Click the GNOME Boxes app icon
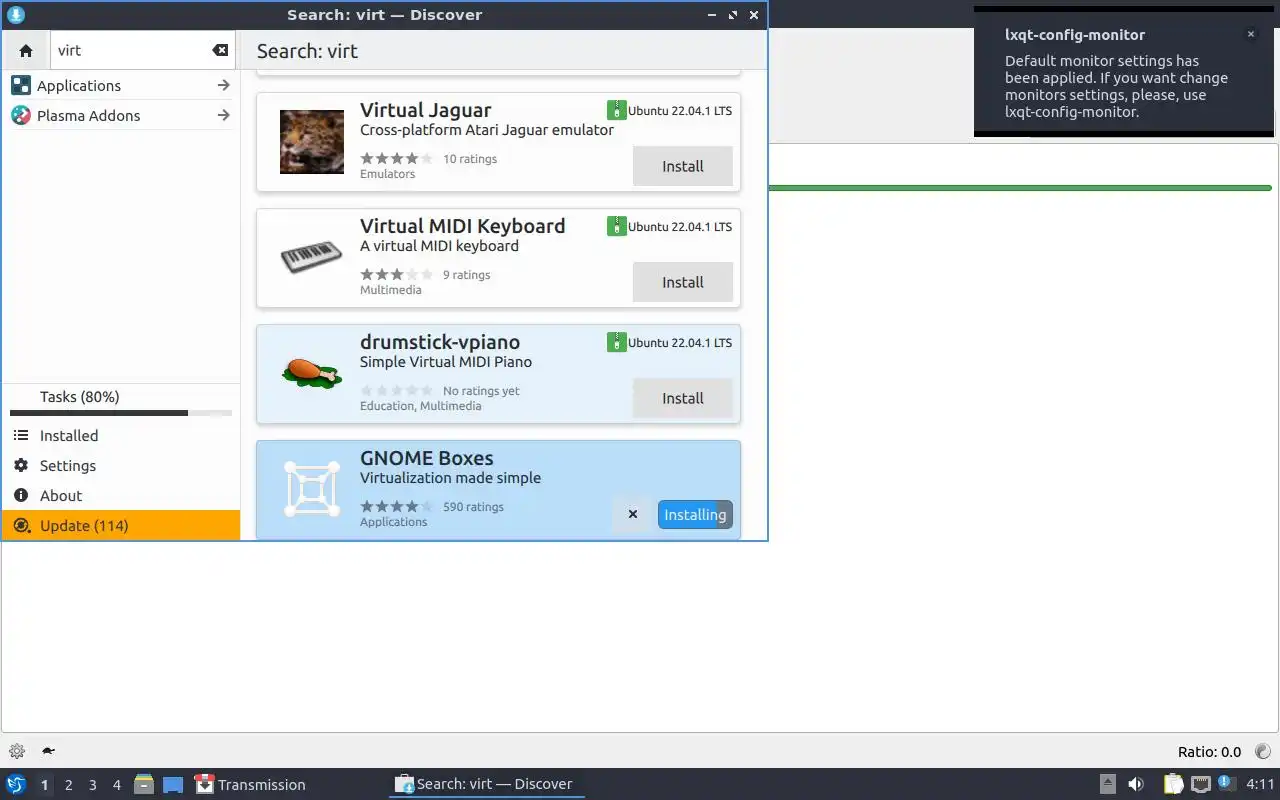Image resolution: width=1280 pixels, height=800 pixels. coord(312,489)
